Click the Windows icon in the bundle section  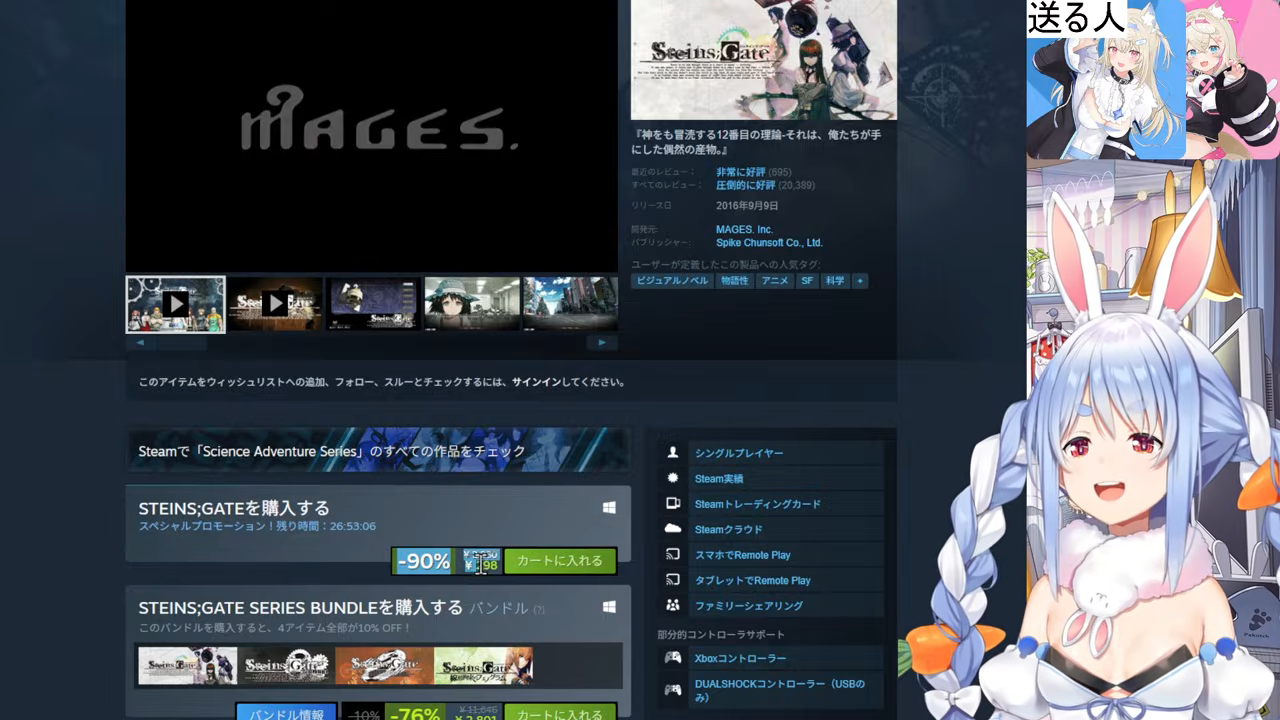click(x=609, y=607)
